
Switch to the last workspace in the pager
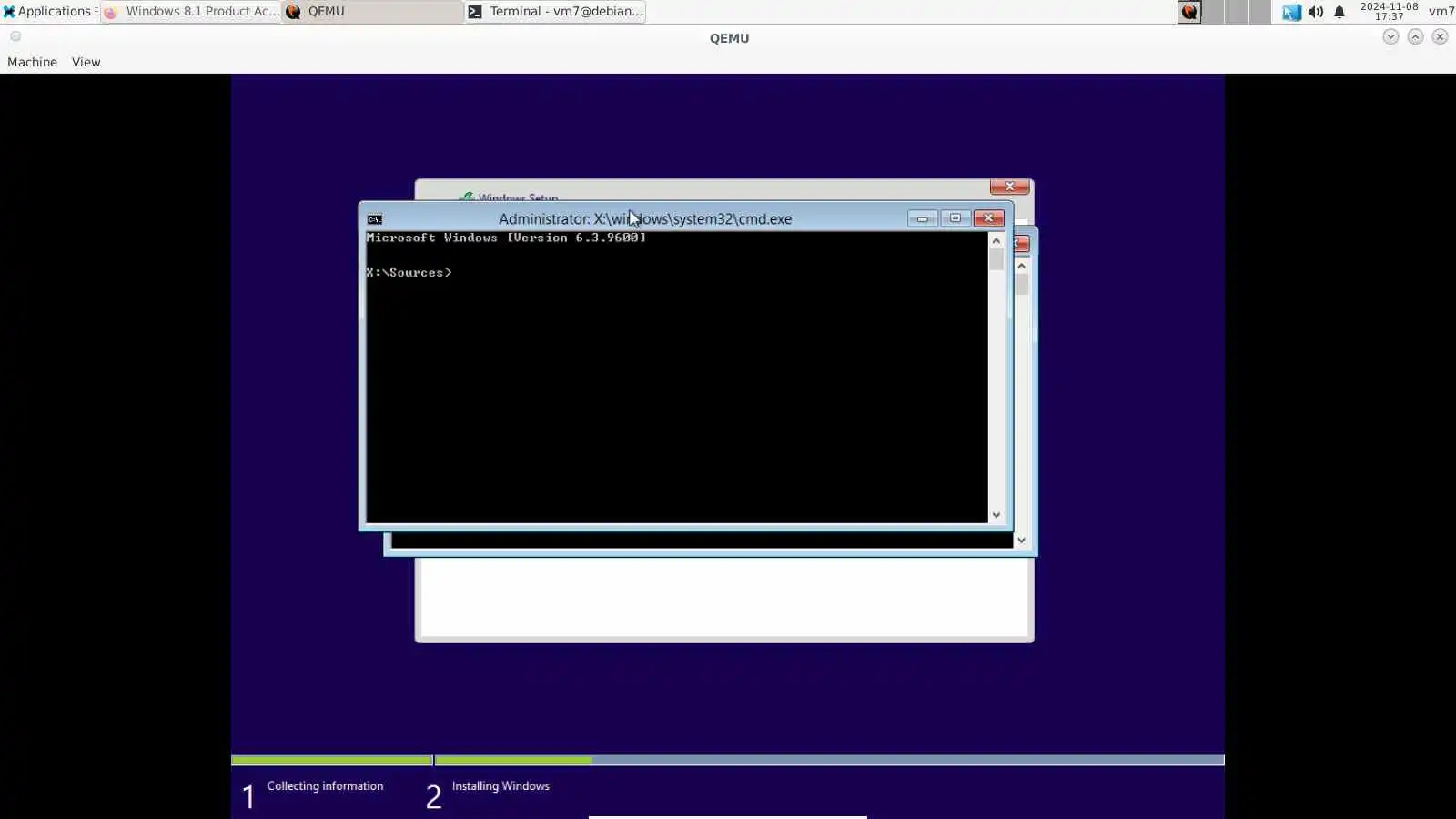1260,12
